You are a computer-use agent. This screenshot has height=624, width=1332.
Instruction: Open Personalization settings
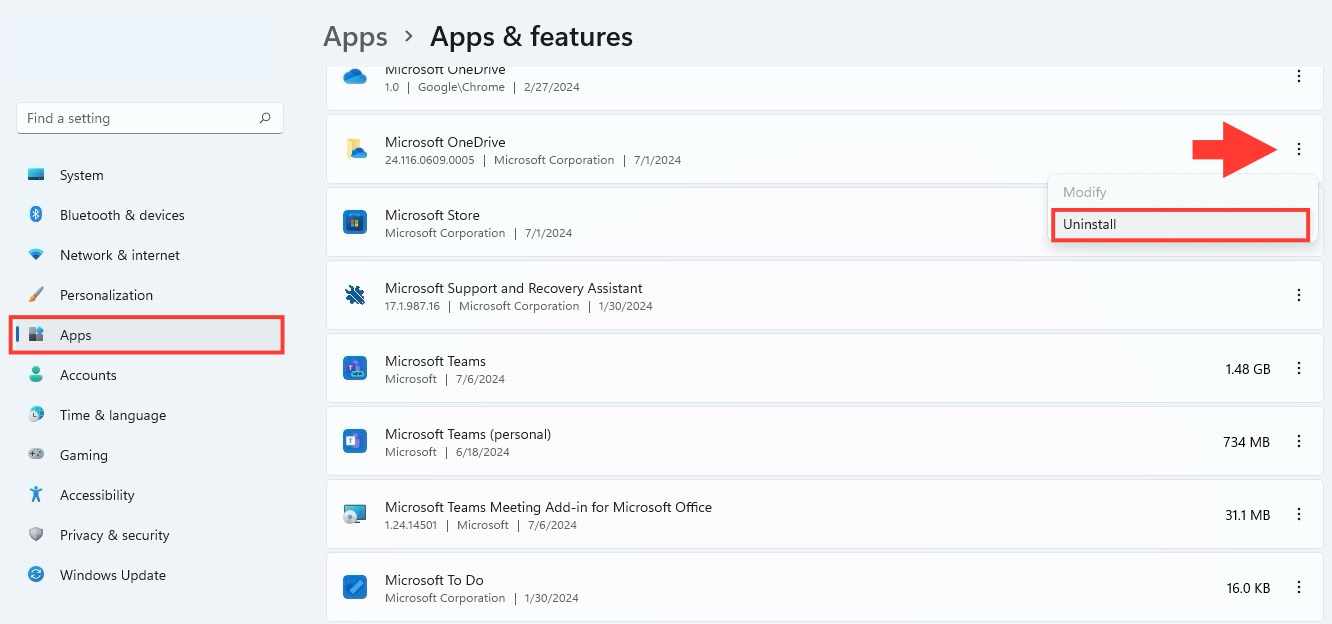coord(148,295)
